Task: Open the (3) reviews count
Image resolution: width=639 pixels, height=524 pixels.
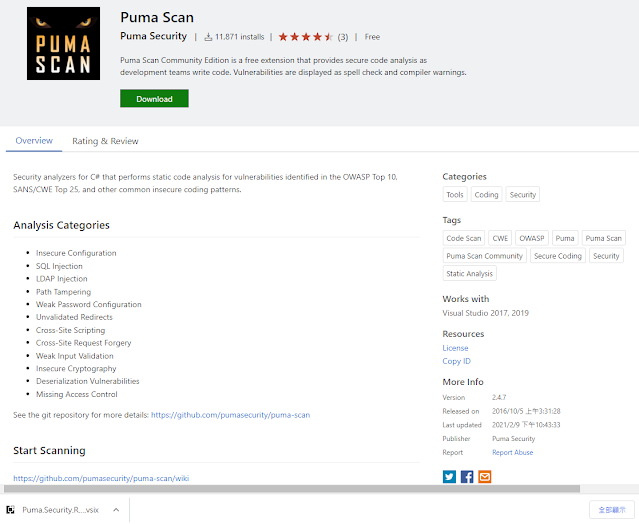Action: click(343, 37)
